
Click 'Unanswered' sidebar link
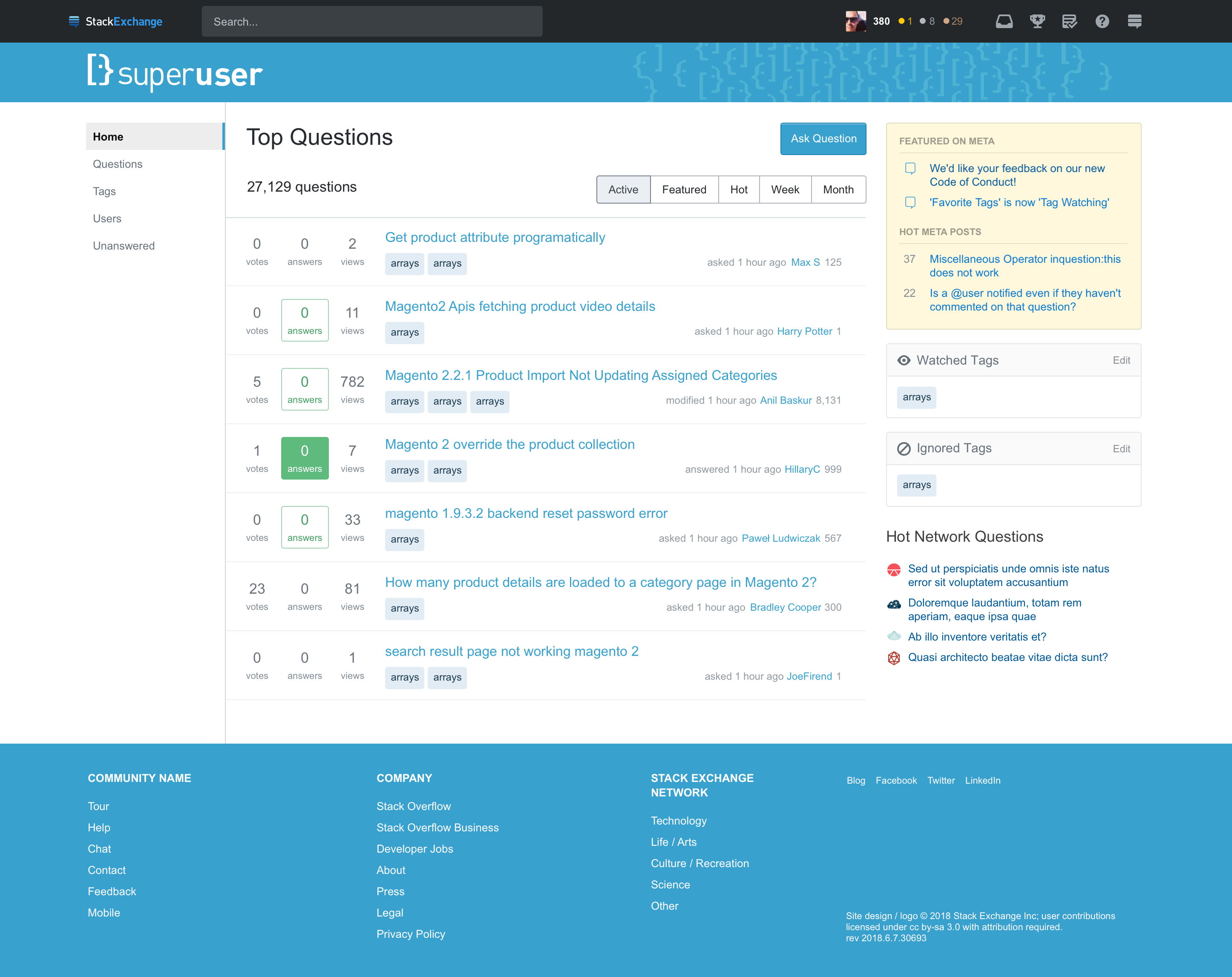click(123, 245)
